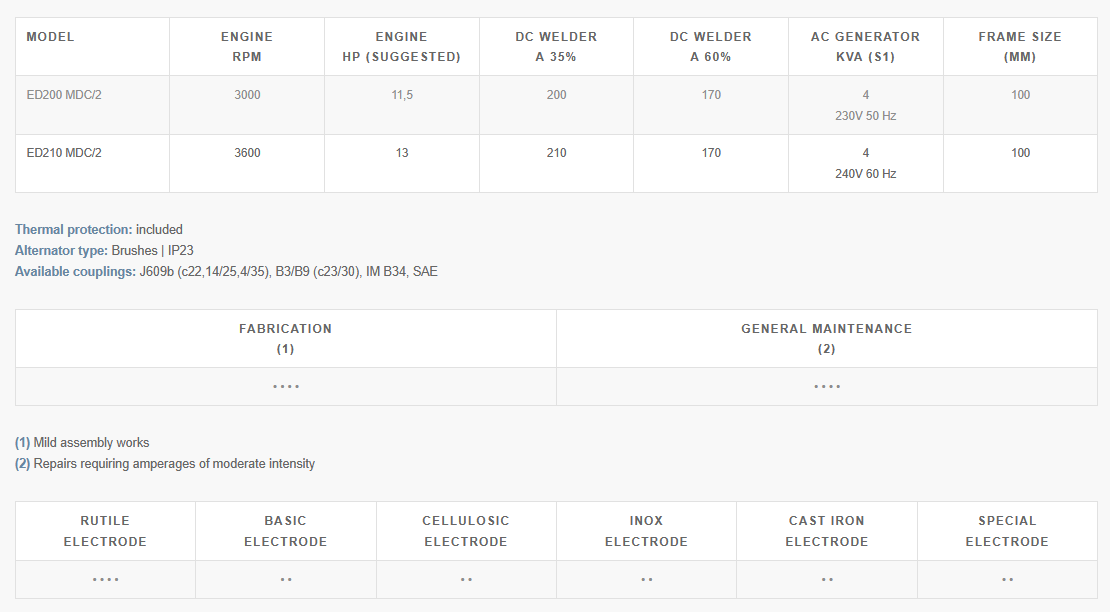Image resolution: width=1110 pixels, height=612 pixels.
Task: Click the MODEL column header
Action: click(x=50, y=37)
